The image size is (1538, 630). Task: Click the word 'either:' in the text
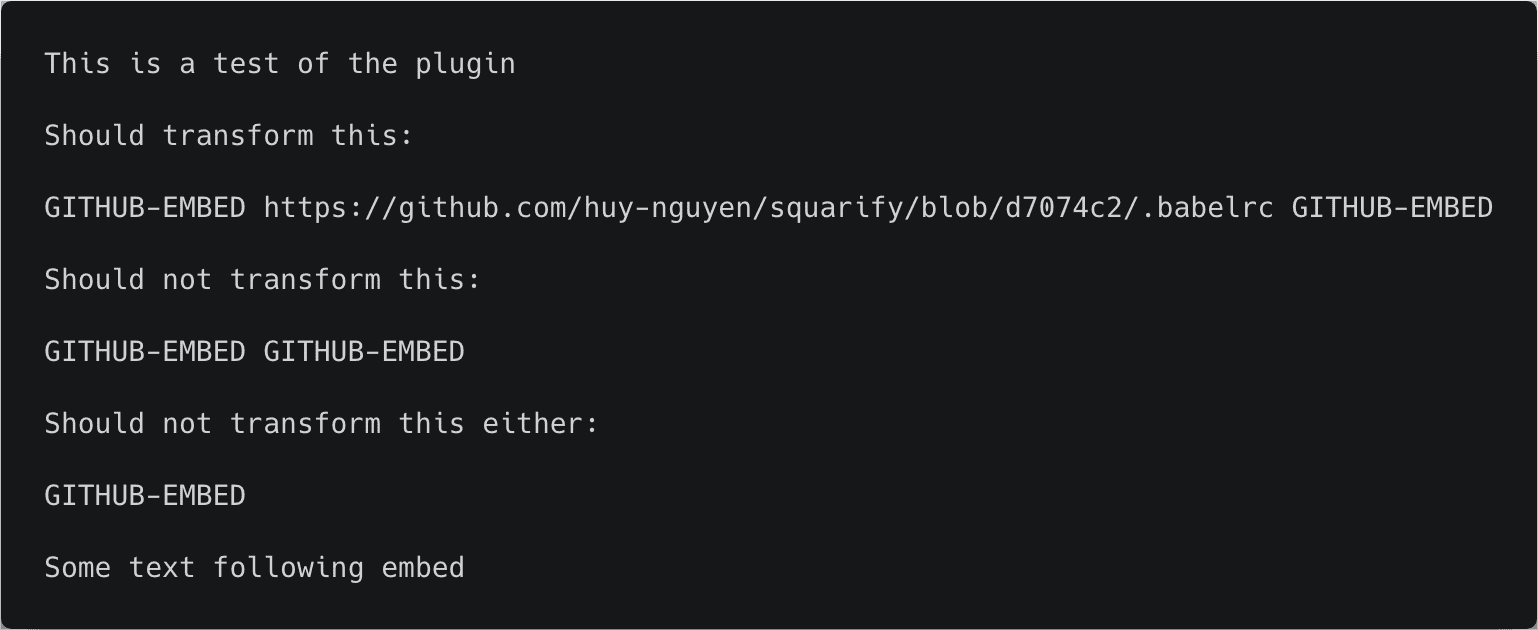click(x=540, y=424)
